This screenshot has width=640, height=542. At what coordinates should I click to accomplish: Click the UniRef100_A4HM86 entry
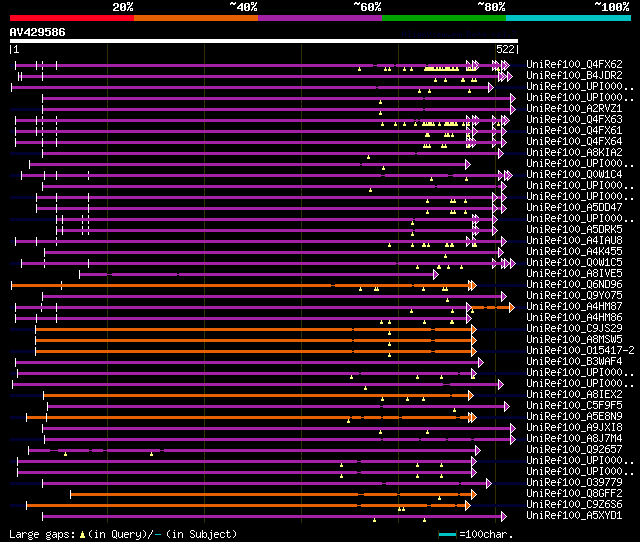574,318
